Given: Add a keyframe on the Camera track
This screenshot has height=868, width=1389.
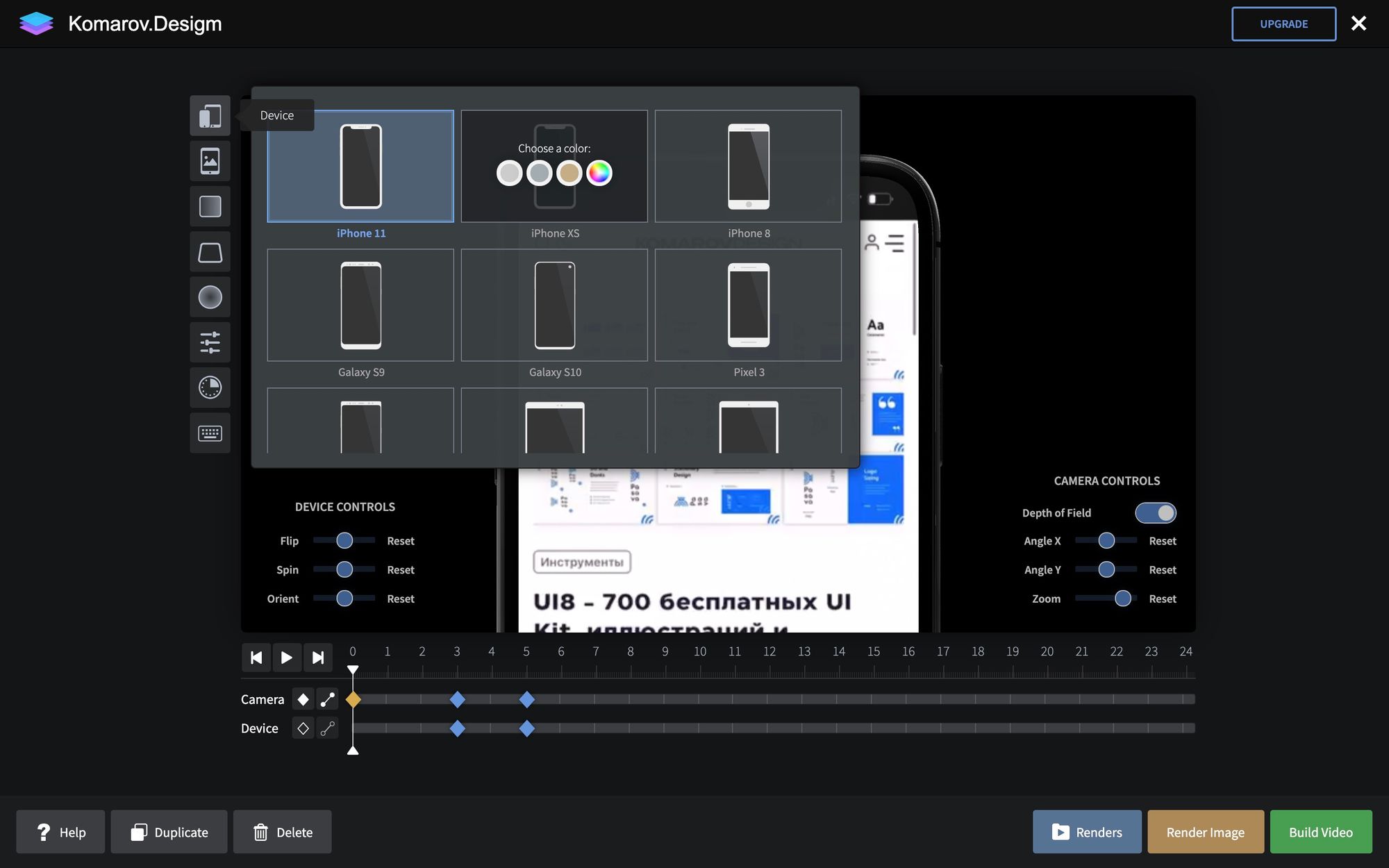Looking at the screenshot, I should (x=303, y=699).
